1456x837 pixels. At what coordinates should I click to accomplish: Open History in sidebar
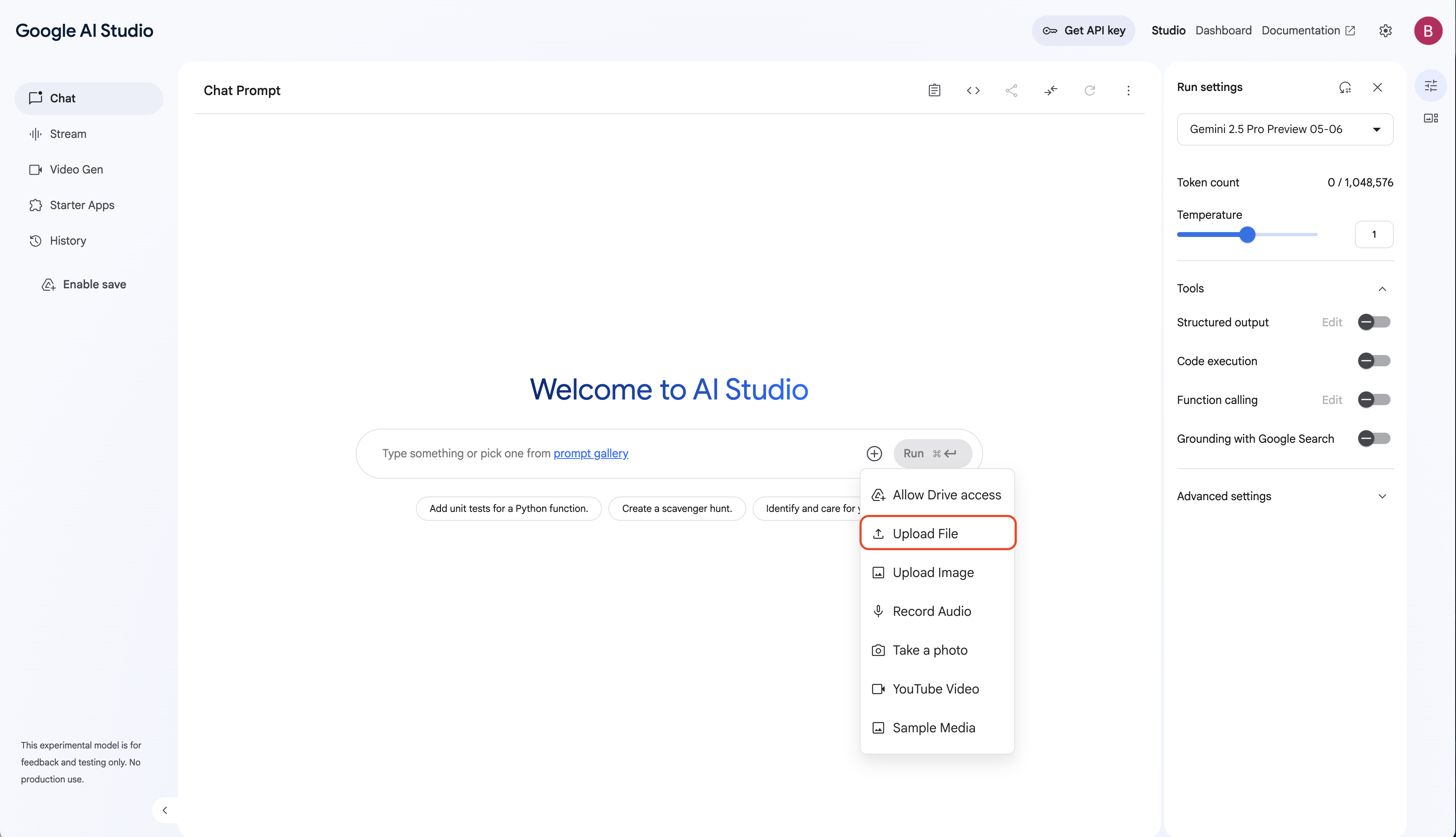[x=89, y=241]
